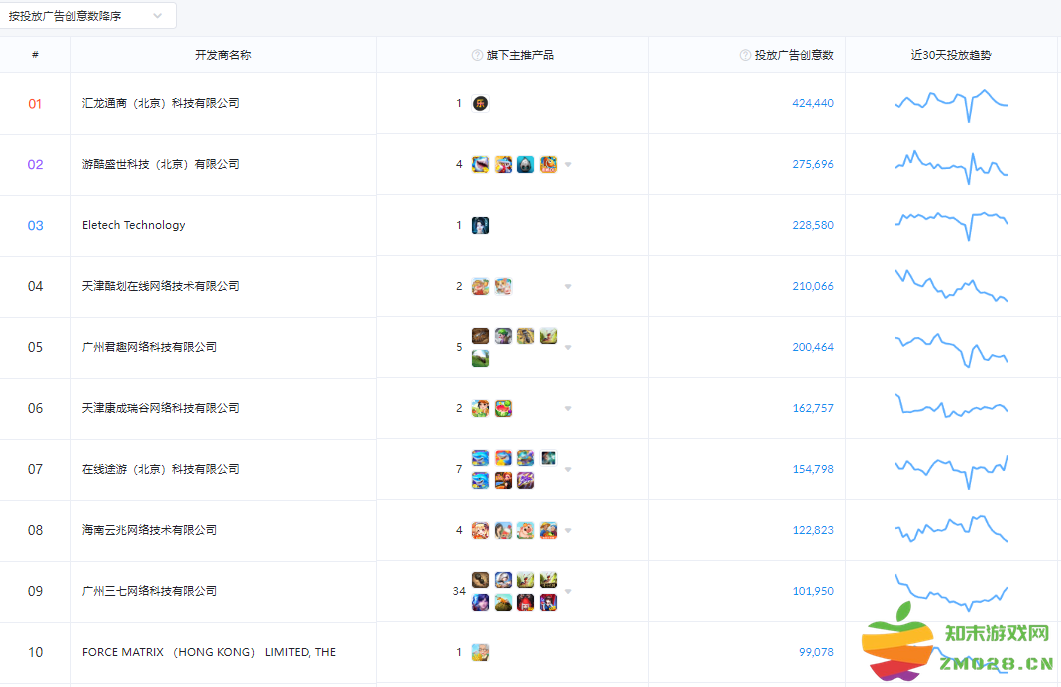Expand the product list for 在线途游 row
Screen dimensions: 1061x687
tap(568, 469)
